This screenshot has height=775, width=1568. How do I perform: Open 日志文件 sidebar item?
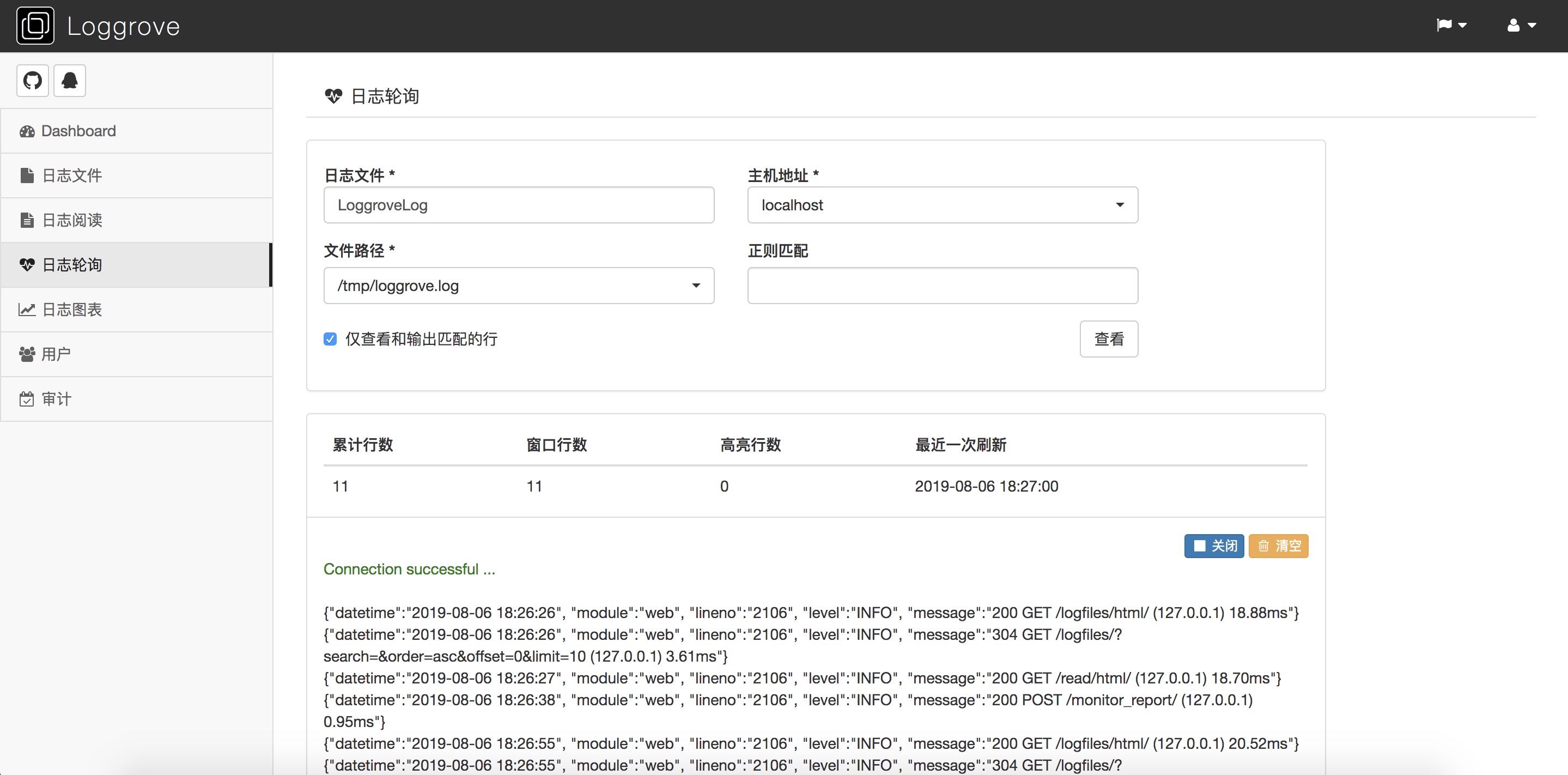click(x=137, y=175)
